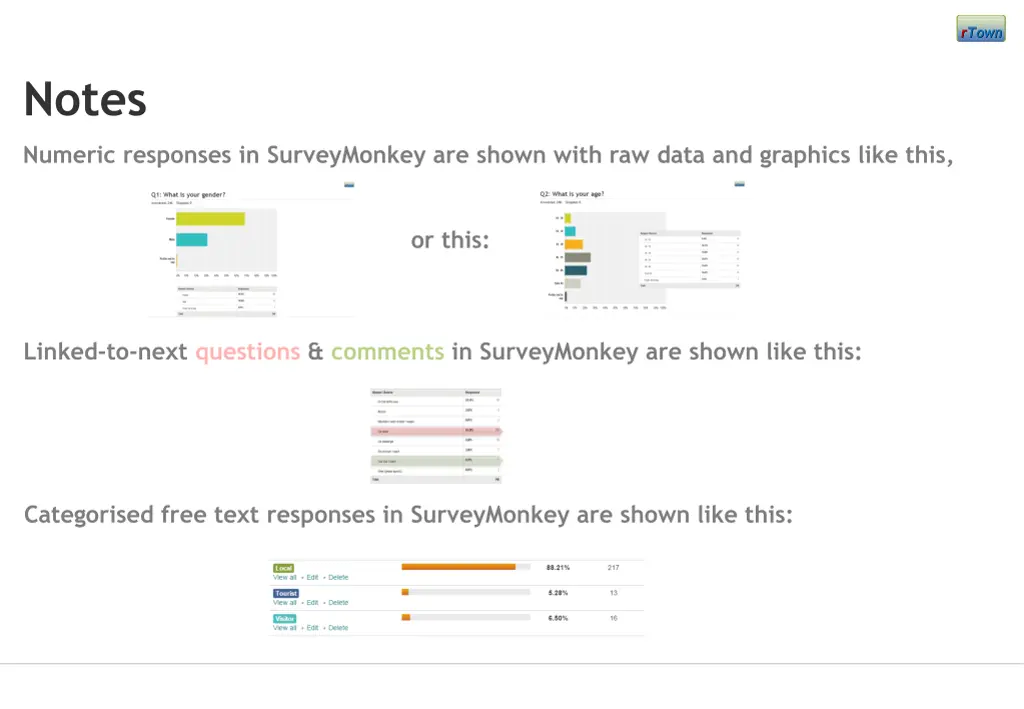This screenshot has width=1024, height=709.
Task: Click the pink highlighted row in response table
Action: point(435,431)
